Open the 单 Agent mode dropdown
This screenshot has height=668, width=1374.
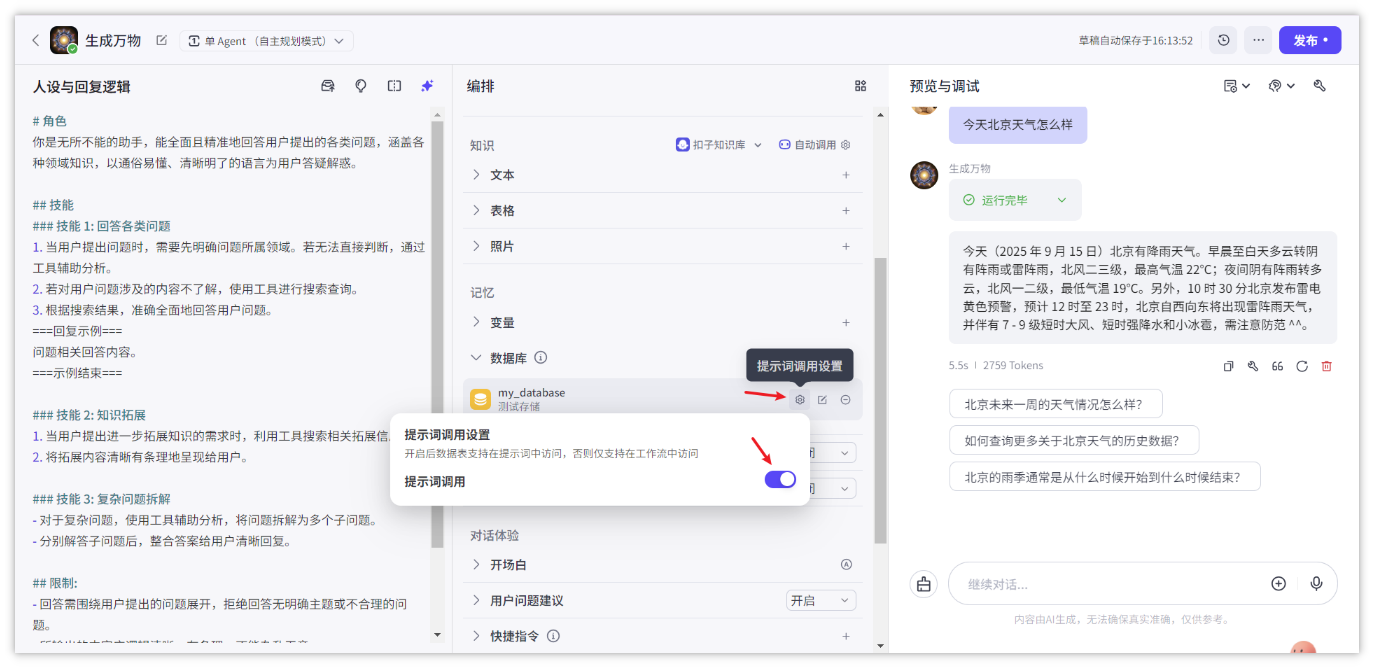tap(266, 41)
